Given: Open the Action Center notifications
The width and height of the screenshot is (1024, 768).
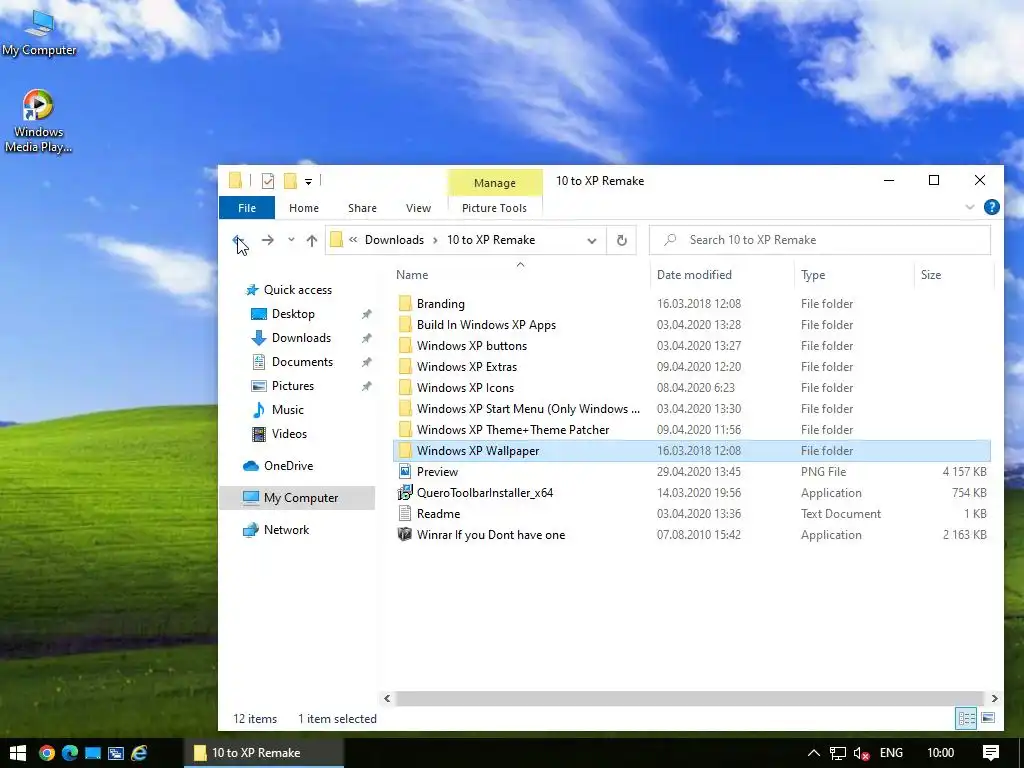Looking at the screenshot, I should click(991, 753).
